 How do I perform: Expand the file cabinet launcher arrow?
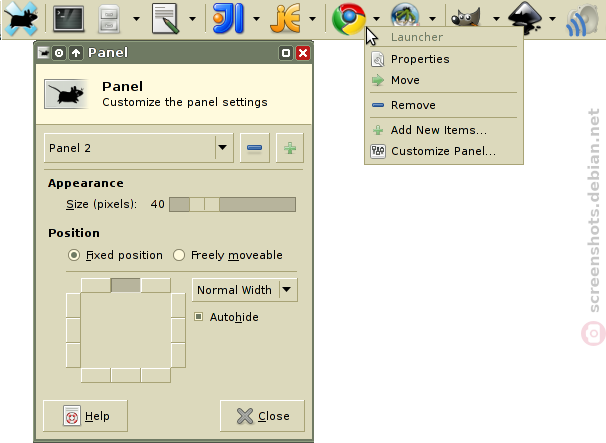[136, 18]
